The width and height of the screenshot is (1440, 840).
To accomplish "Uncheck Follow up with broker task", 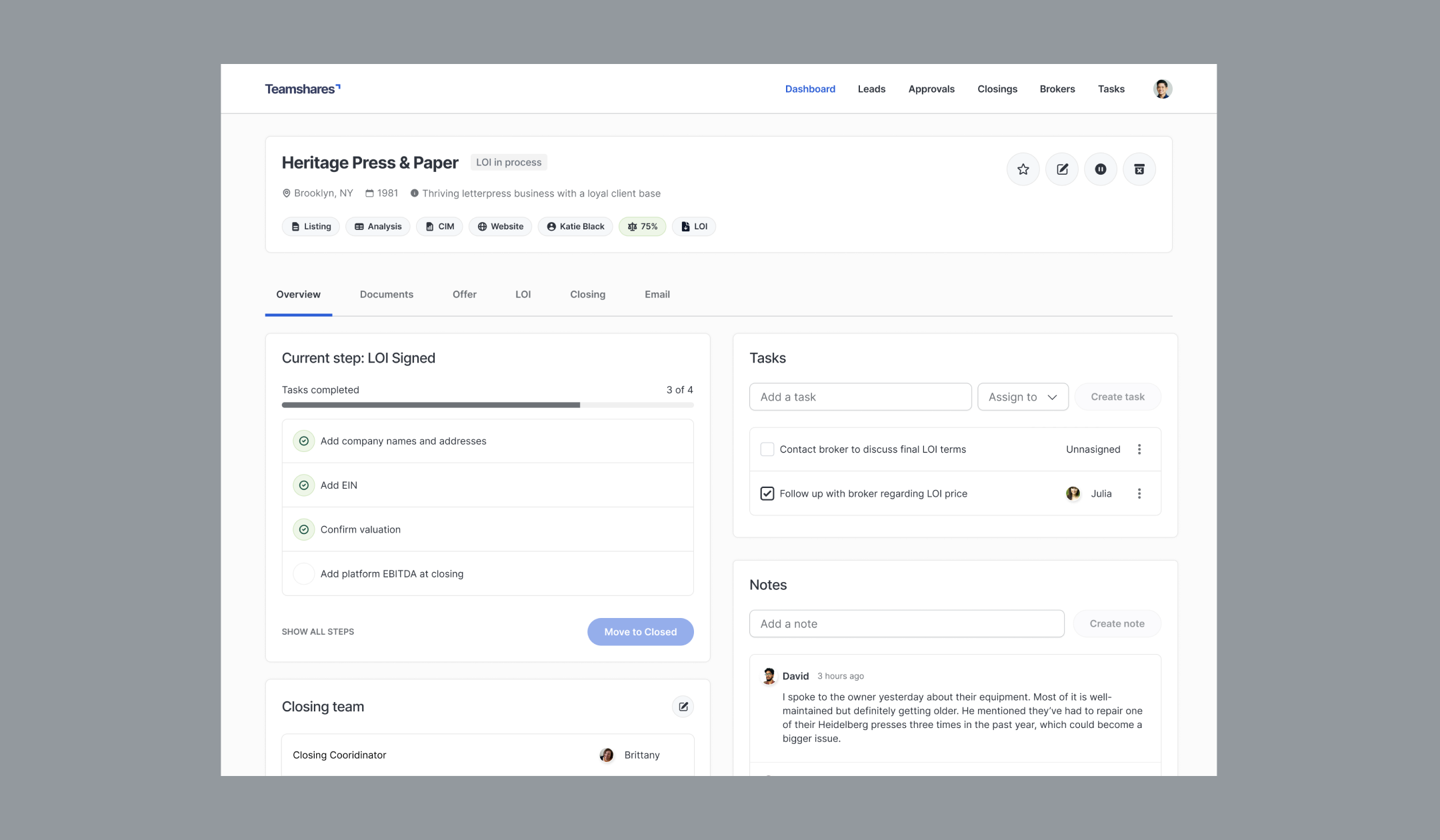I will (767, 494).
